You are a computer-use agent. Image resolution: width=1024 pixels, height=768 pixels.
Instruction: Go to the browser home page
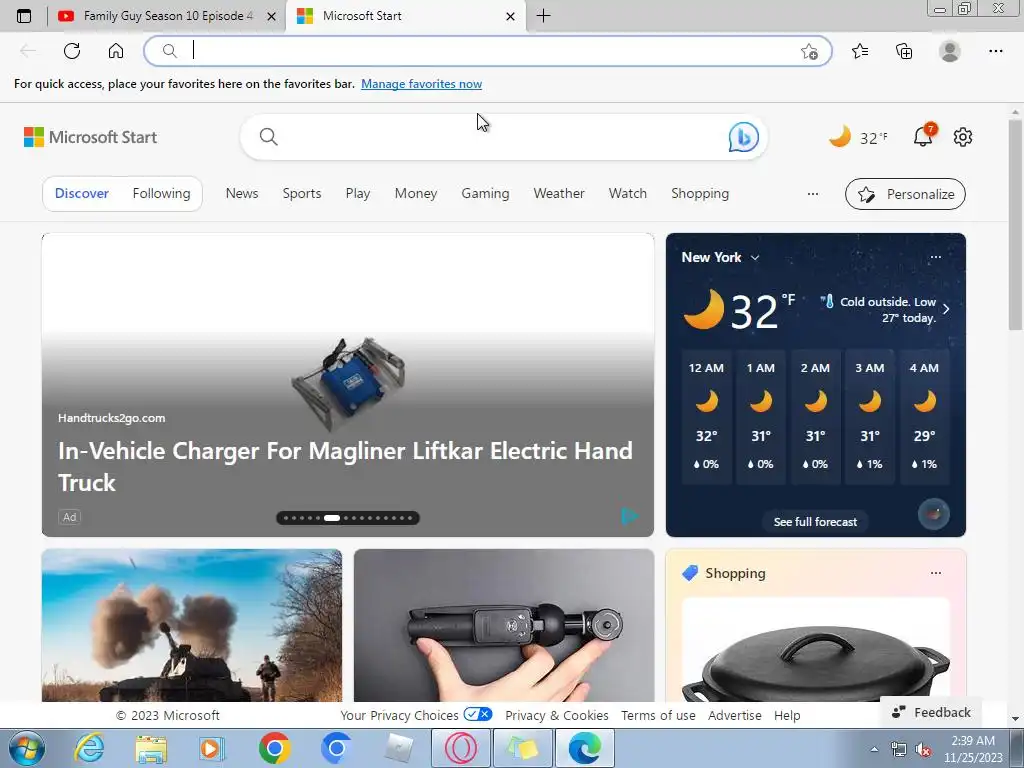(x=116, y=51)
